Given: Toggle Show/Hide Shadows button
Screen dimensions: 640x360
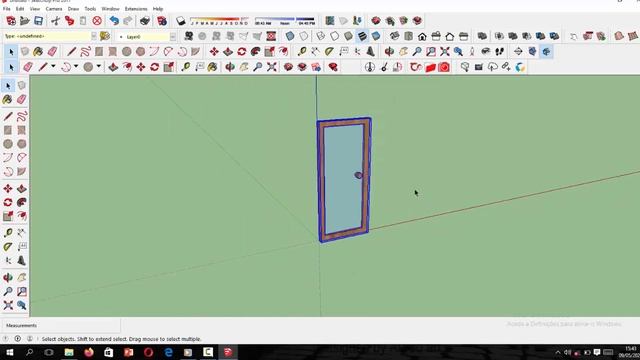Looking at the screenshot, I should click(180, 21).
